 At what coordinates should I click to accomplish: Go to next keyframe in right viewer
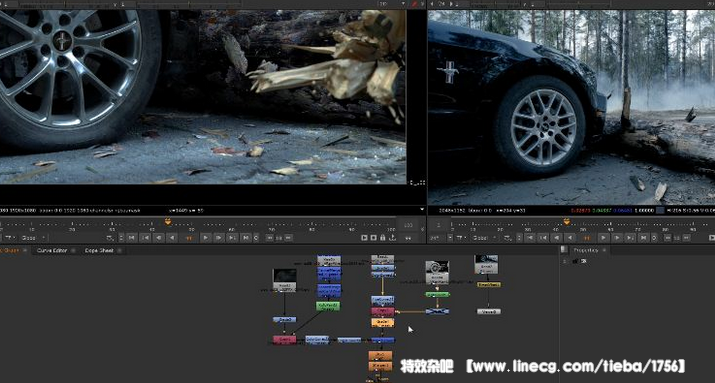(630, 238)
